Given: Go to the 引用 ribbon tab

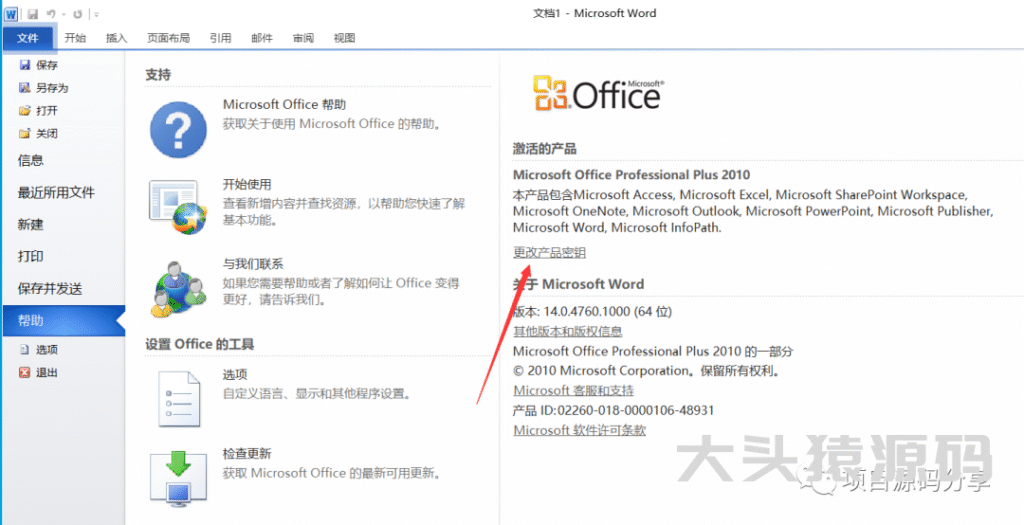Looking at the screenshot, I should [220, 38].
